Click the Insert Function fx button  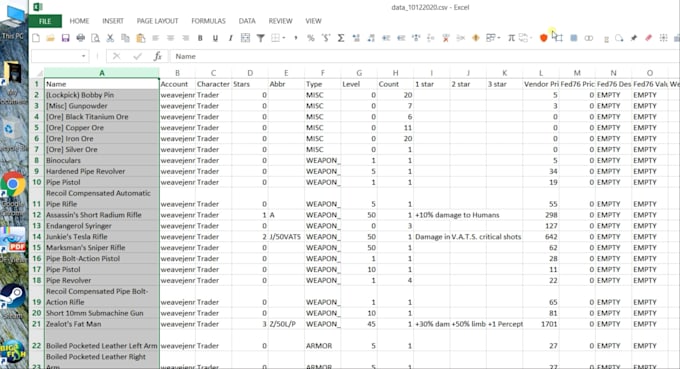(x=157, y=56)
